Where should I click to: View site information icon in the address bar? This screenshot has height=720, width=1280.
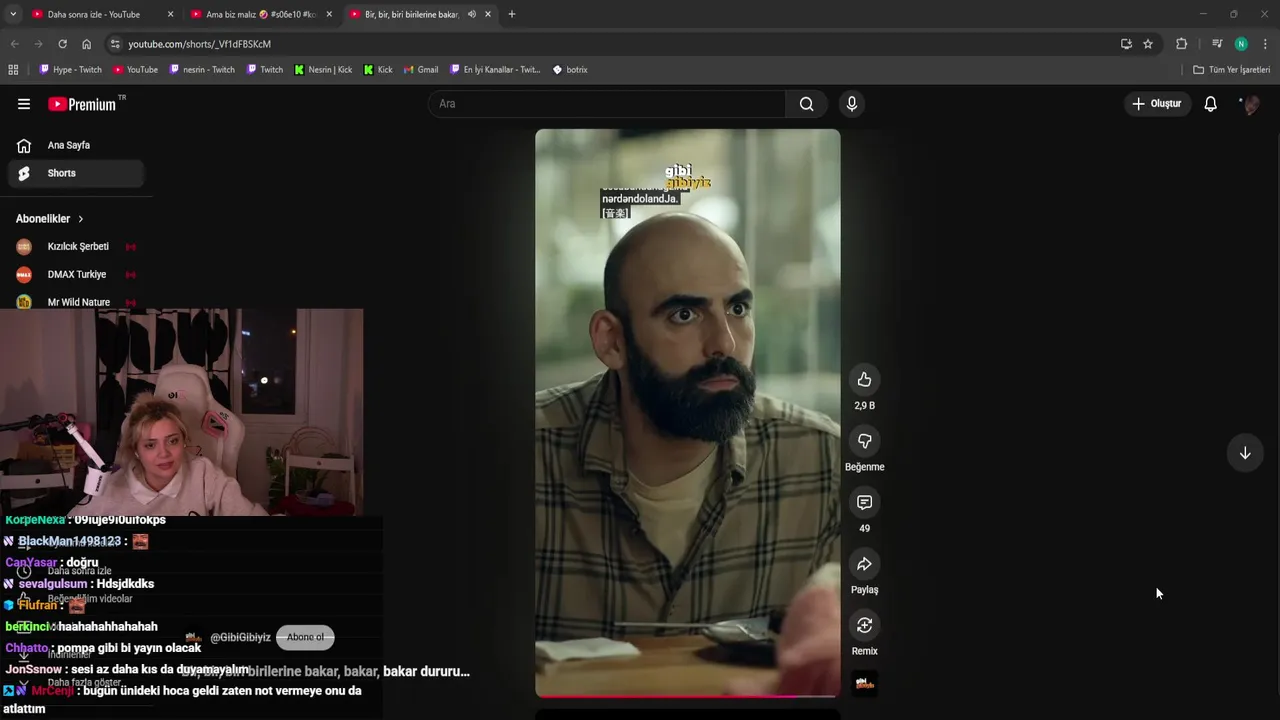point(115,44)
